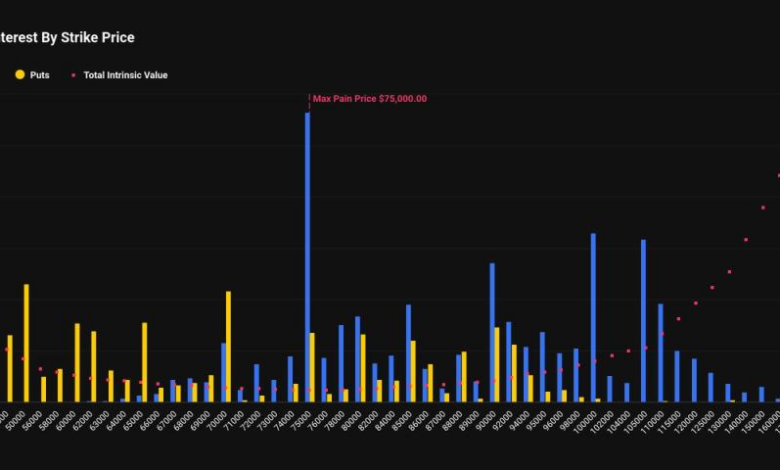780x470 pixels.
Task: Click the yellow puts bar at 80000 strike
Action: [363, 368]
